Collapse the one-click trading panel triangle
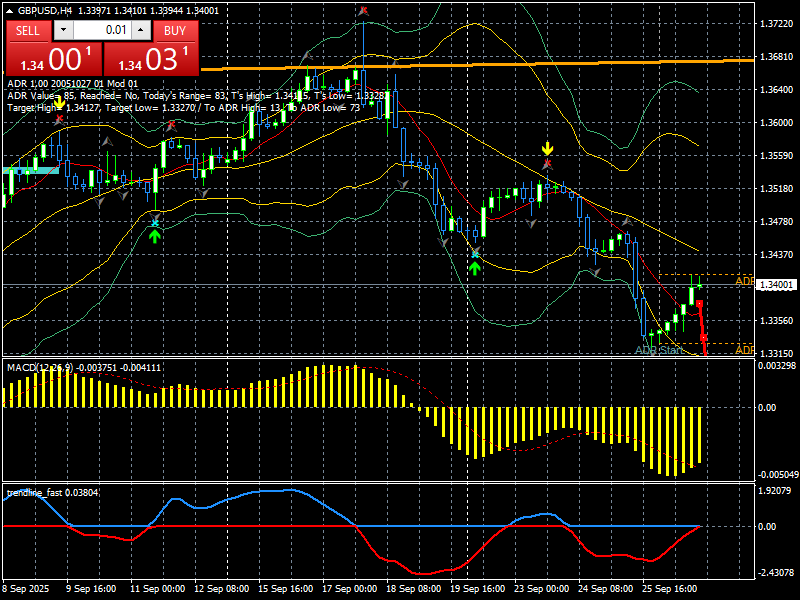Viewport: 800px width, 600px height. click(10, 11)
